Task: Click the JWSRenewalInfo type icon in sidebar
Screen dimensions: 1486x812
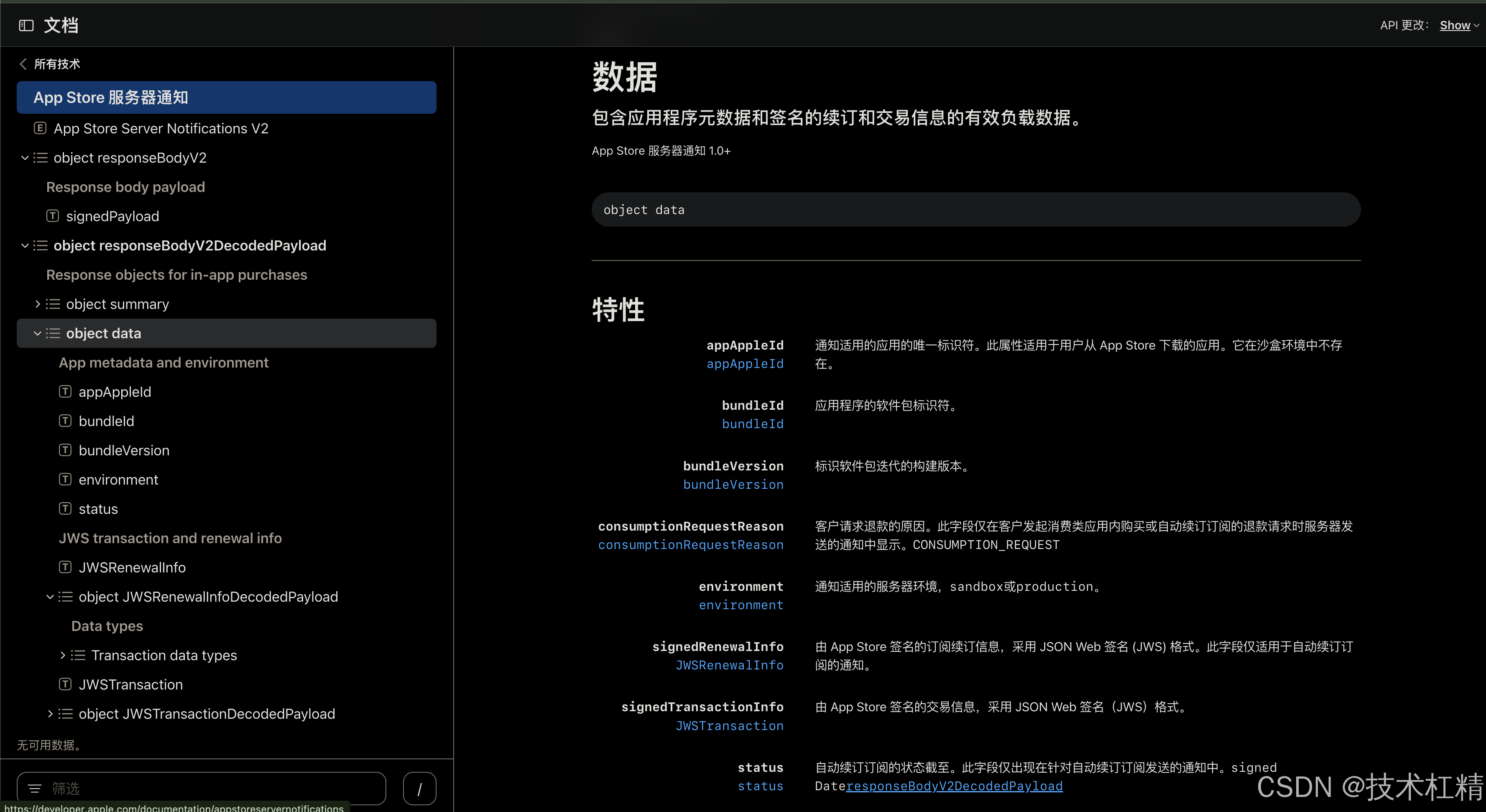Action: (x=65, y=567)
